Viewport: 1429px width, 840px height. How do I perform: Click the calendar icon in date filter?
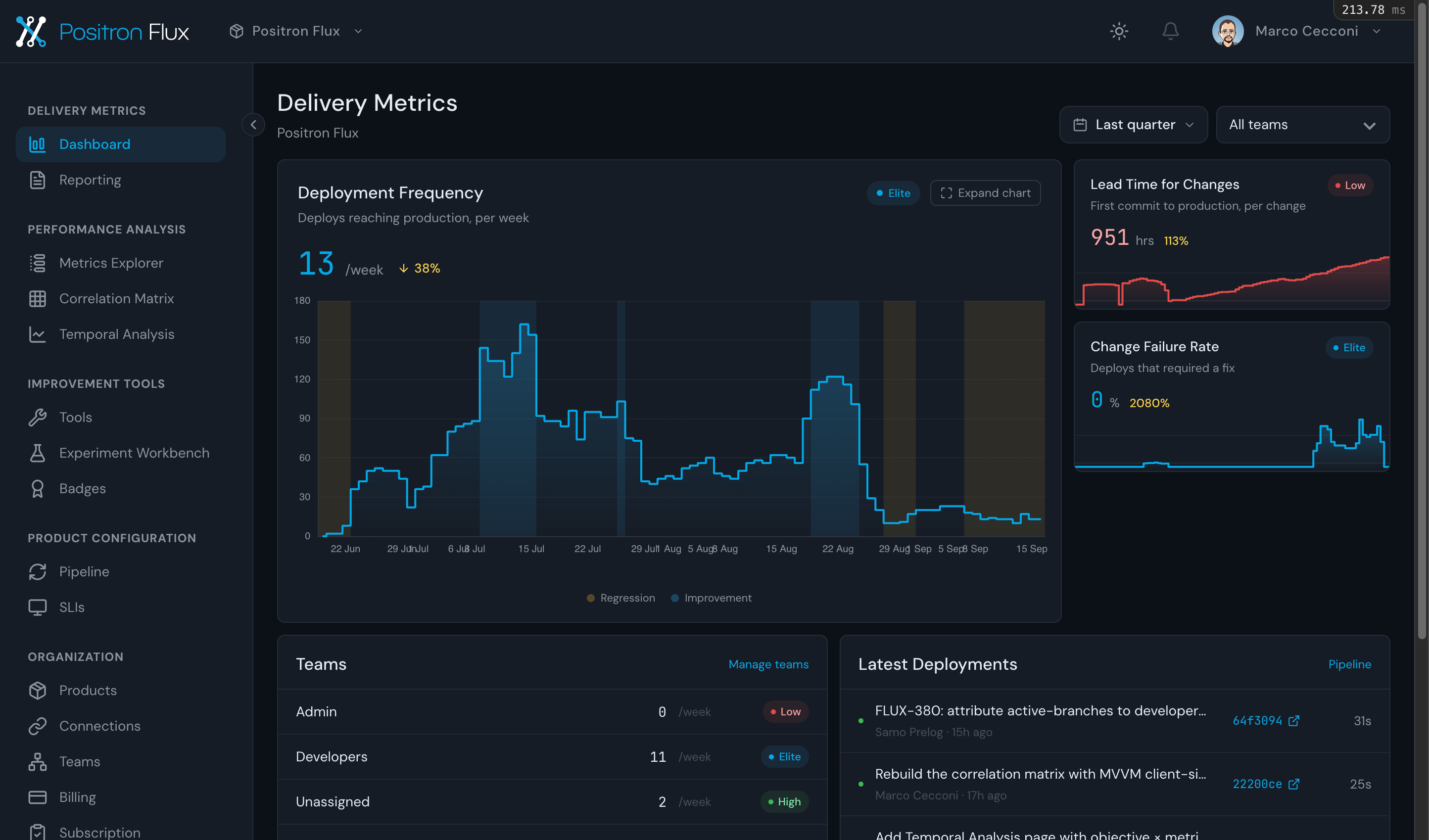tap(1080, 125)
